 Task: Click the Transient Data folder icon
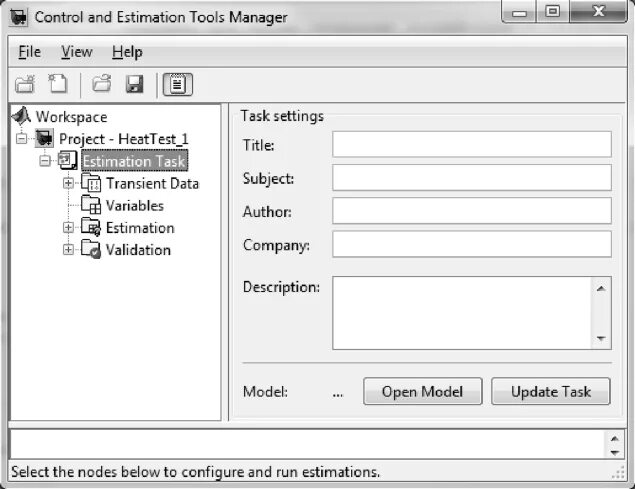click(x=91, y=183)
